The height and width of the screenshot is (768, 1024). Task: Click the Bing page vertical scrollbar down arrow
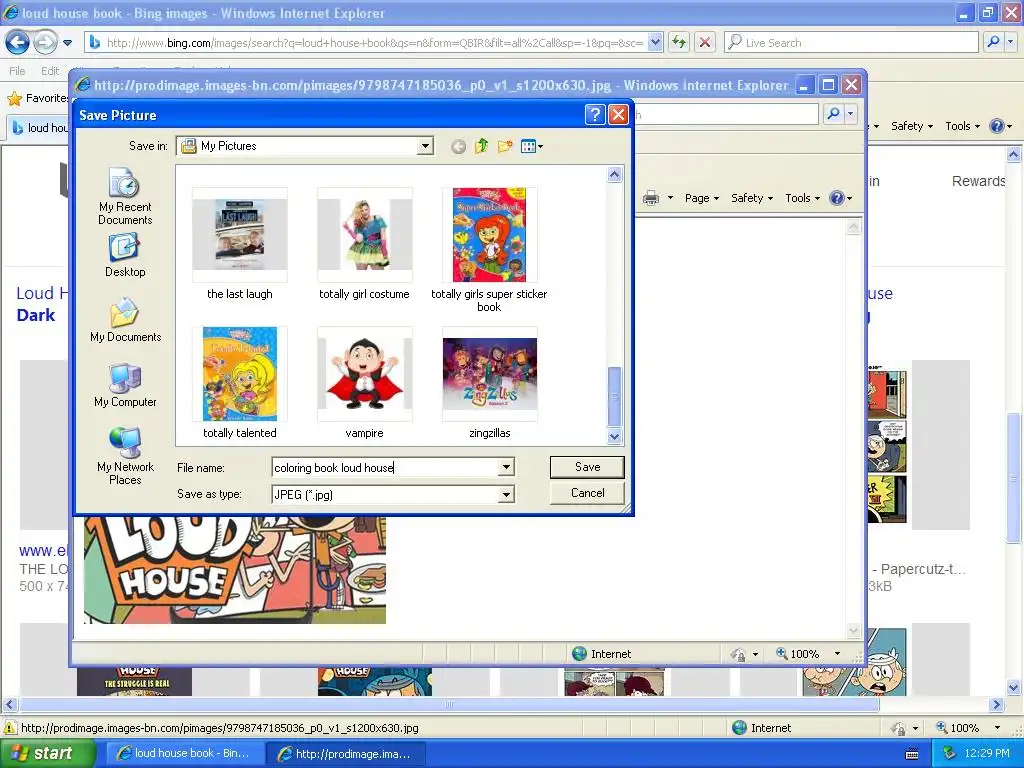[1014, 688]
